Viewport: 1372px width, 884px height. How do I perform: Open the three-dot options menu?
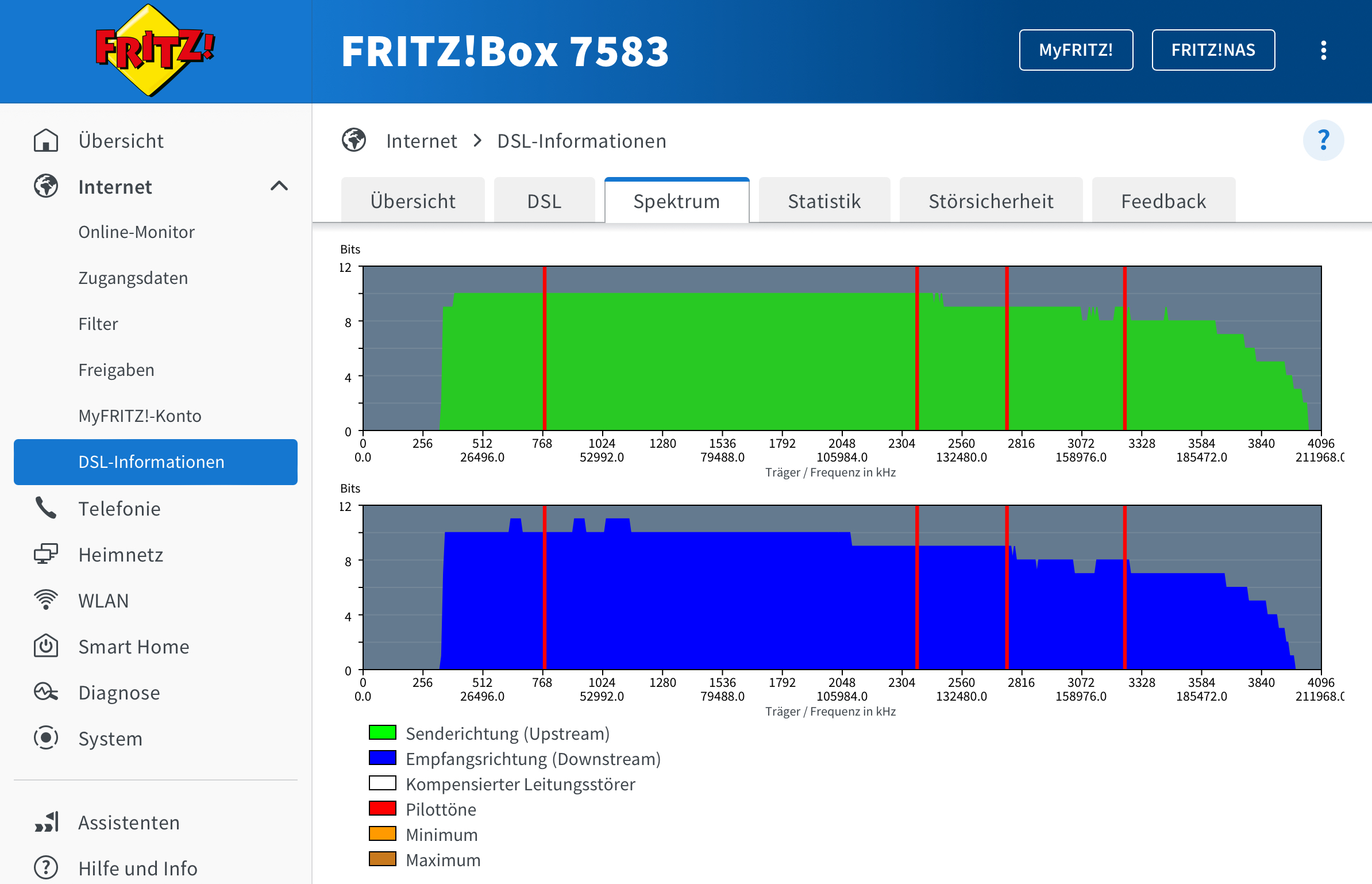click(x=1323, y=51)
